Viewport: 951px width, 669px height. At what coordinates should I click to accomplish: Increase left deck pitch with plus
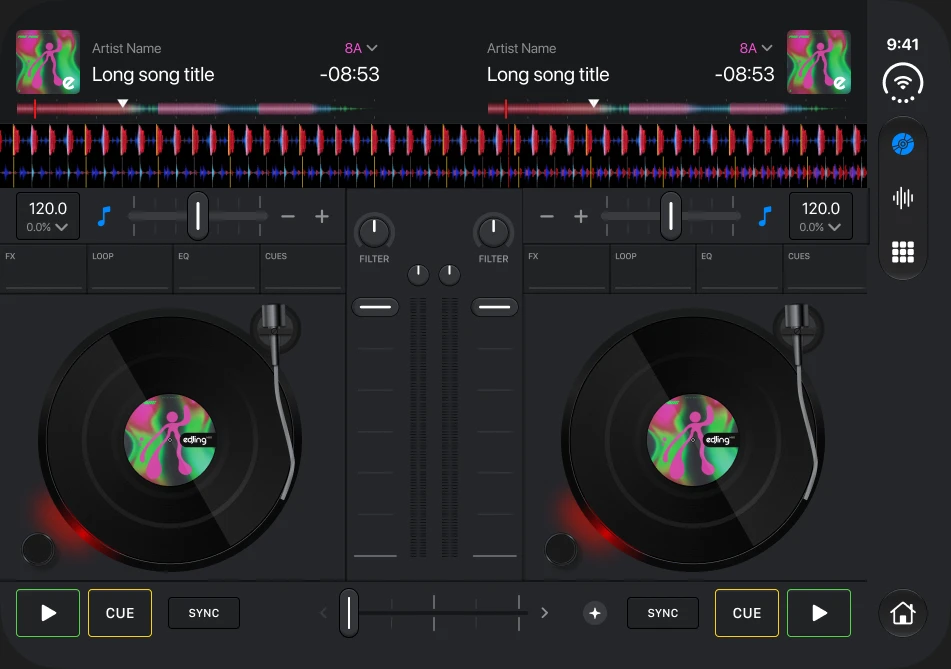point(322,217)
